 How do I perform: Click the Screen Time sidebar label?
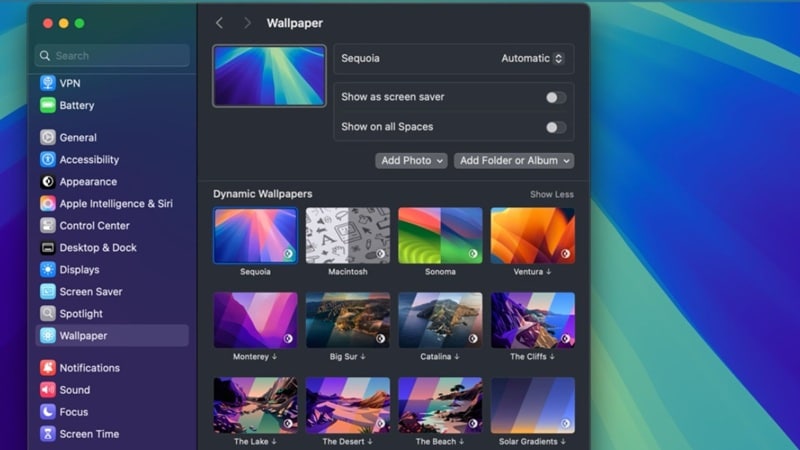pyautogui.click(x=89, y=434)
